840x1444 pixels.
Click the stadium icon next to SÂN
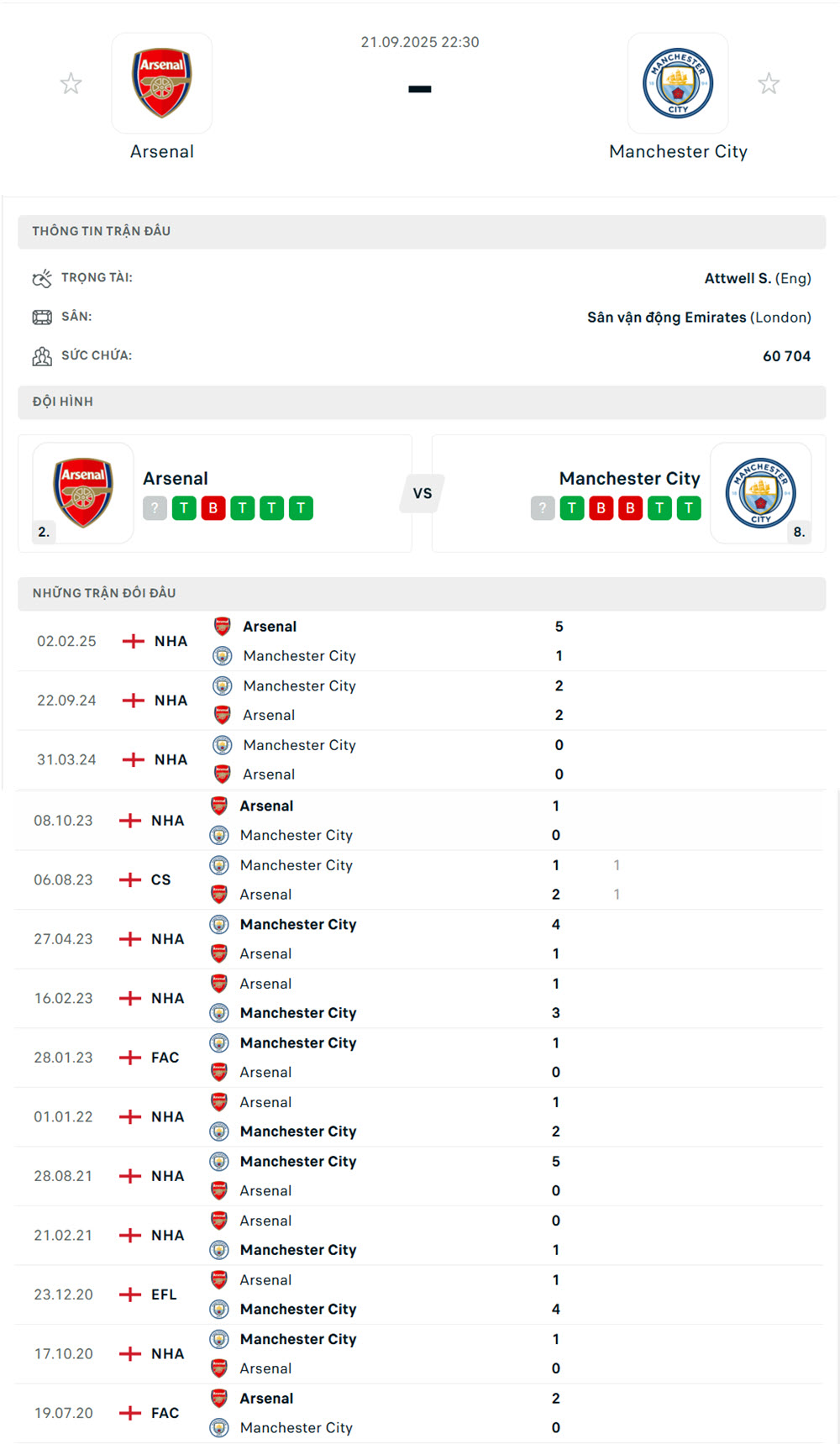click(x=40, y=317)
